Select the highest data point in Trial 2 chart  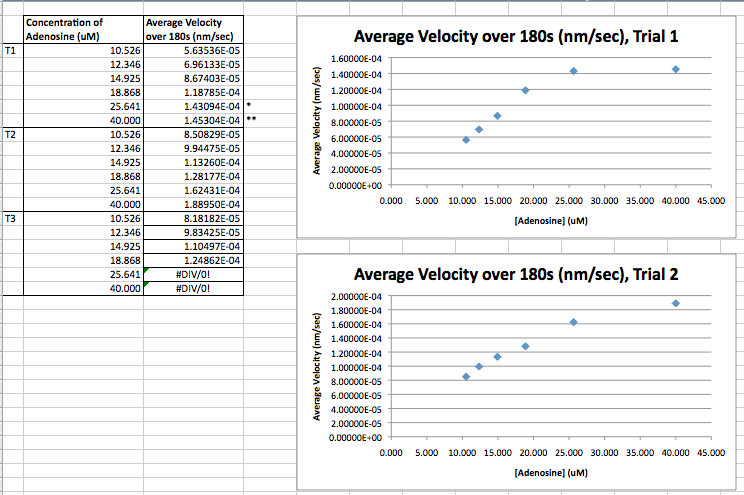click(x=676, y=303)
